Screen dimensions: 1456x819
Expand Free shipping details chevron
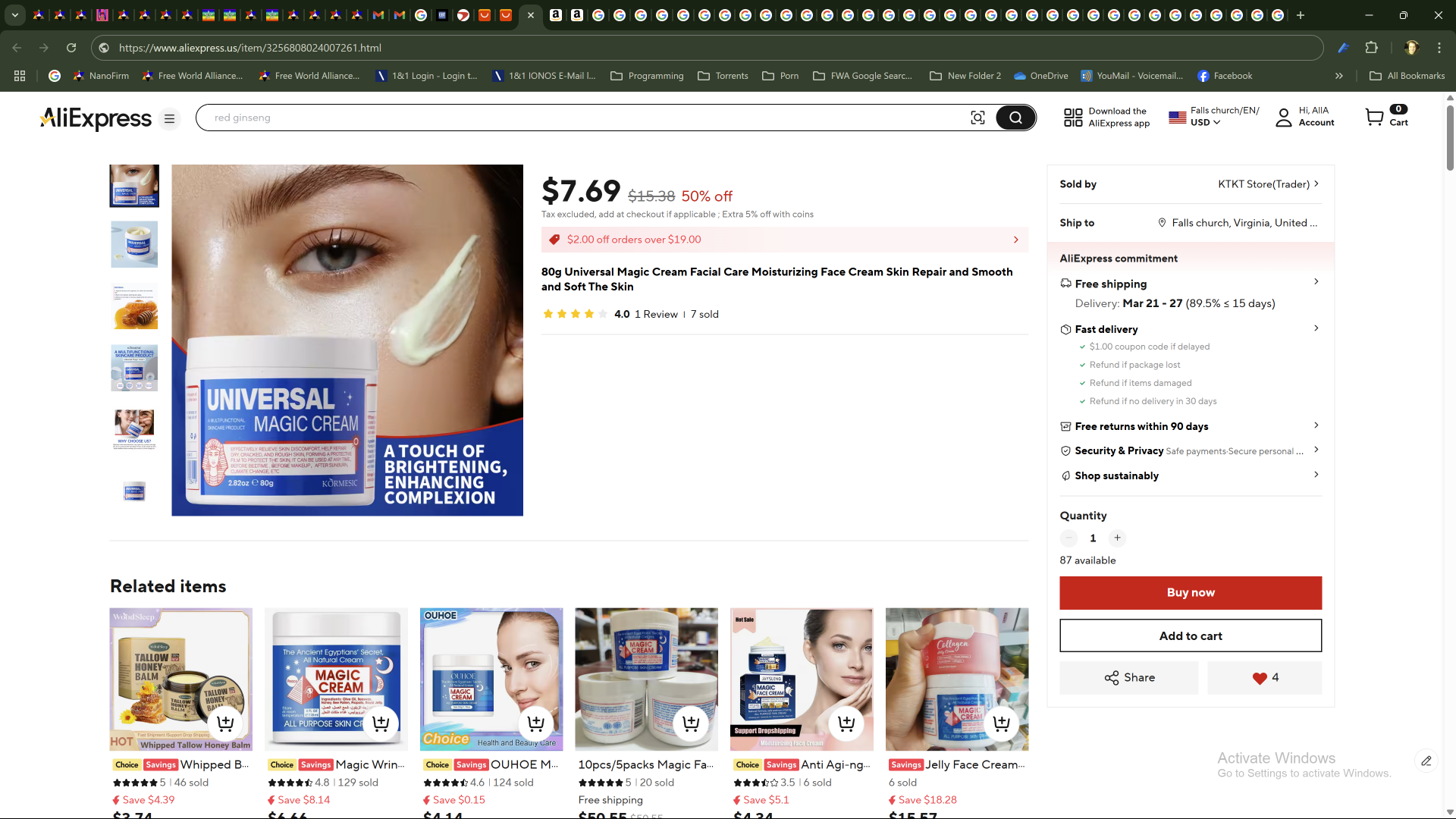click(1316, 282)
